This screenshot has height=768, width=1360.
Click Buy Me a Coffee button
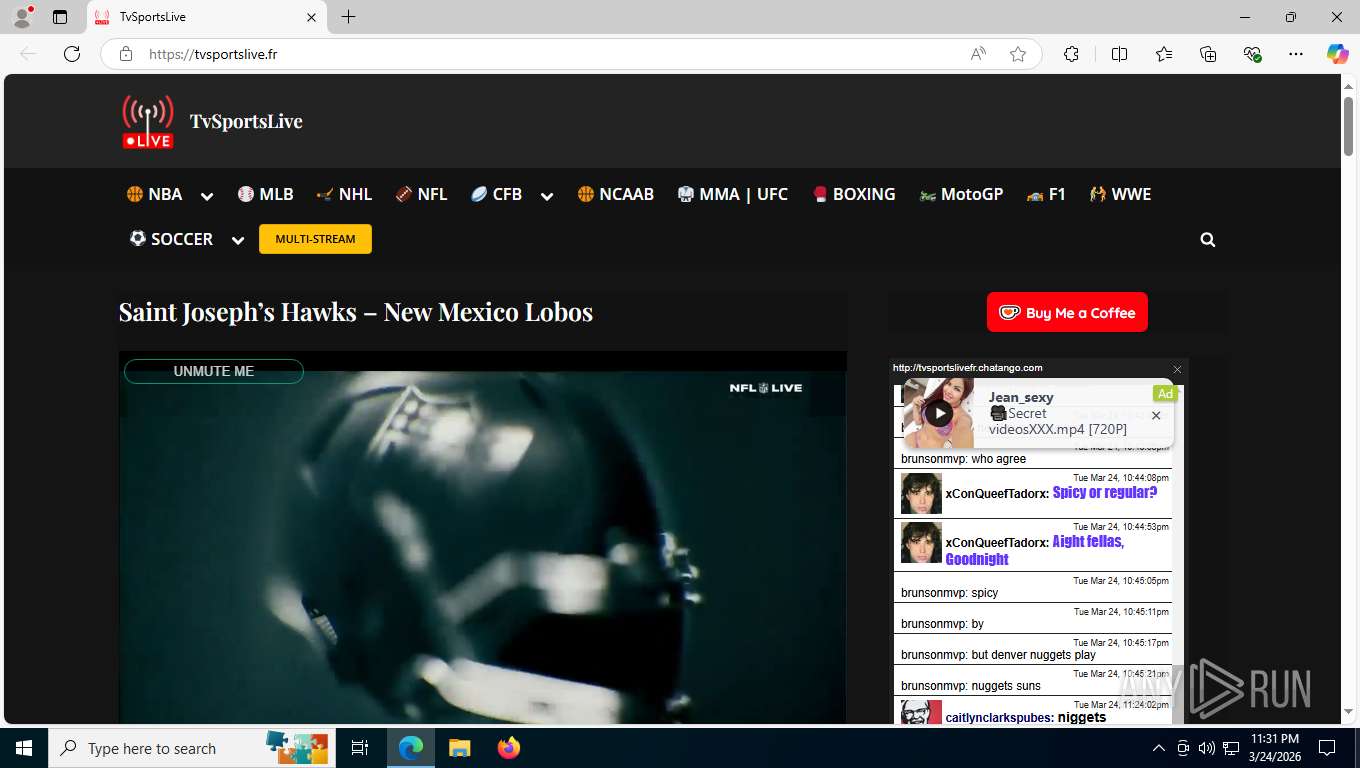coord(1067,312)
